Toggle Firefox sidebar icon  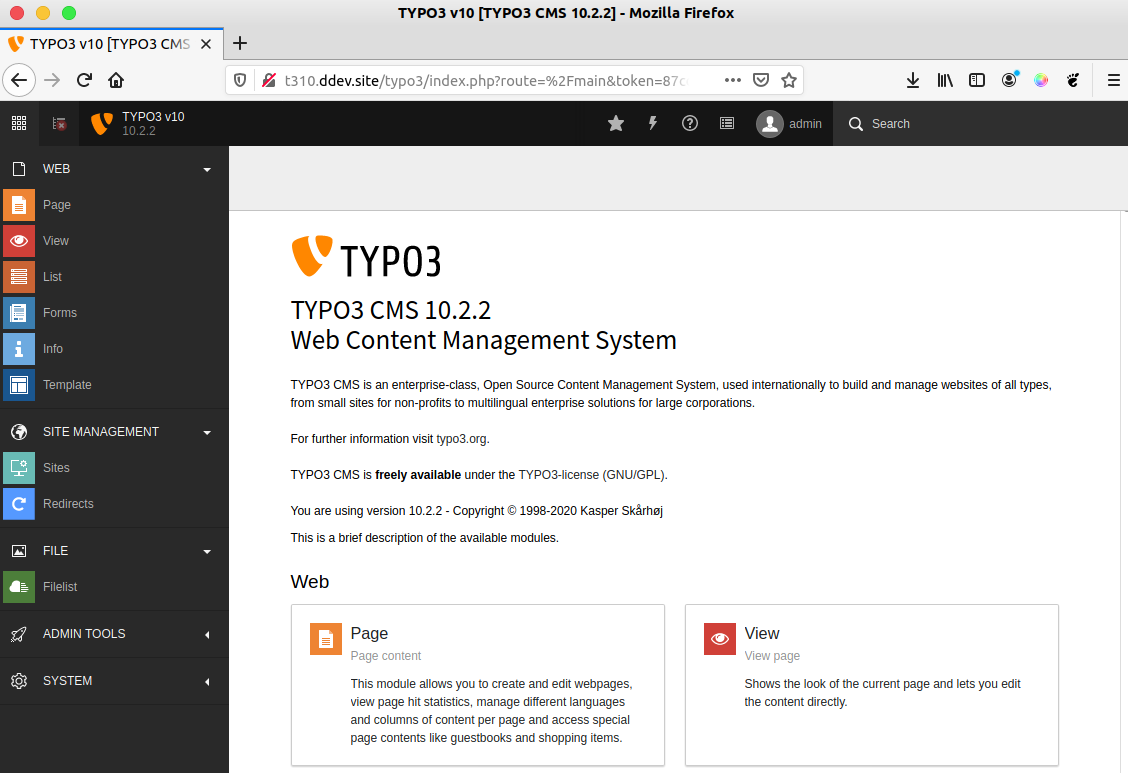click(977, 80)
